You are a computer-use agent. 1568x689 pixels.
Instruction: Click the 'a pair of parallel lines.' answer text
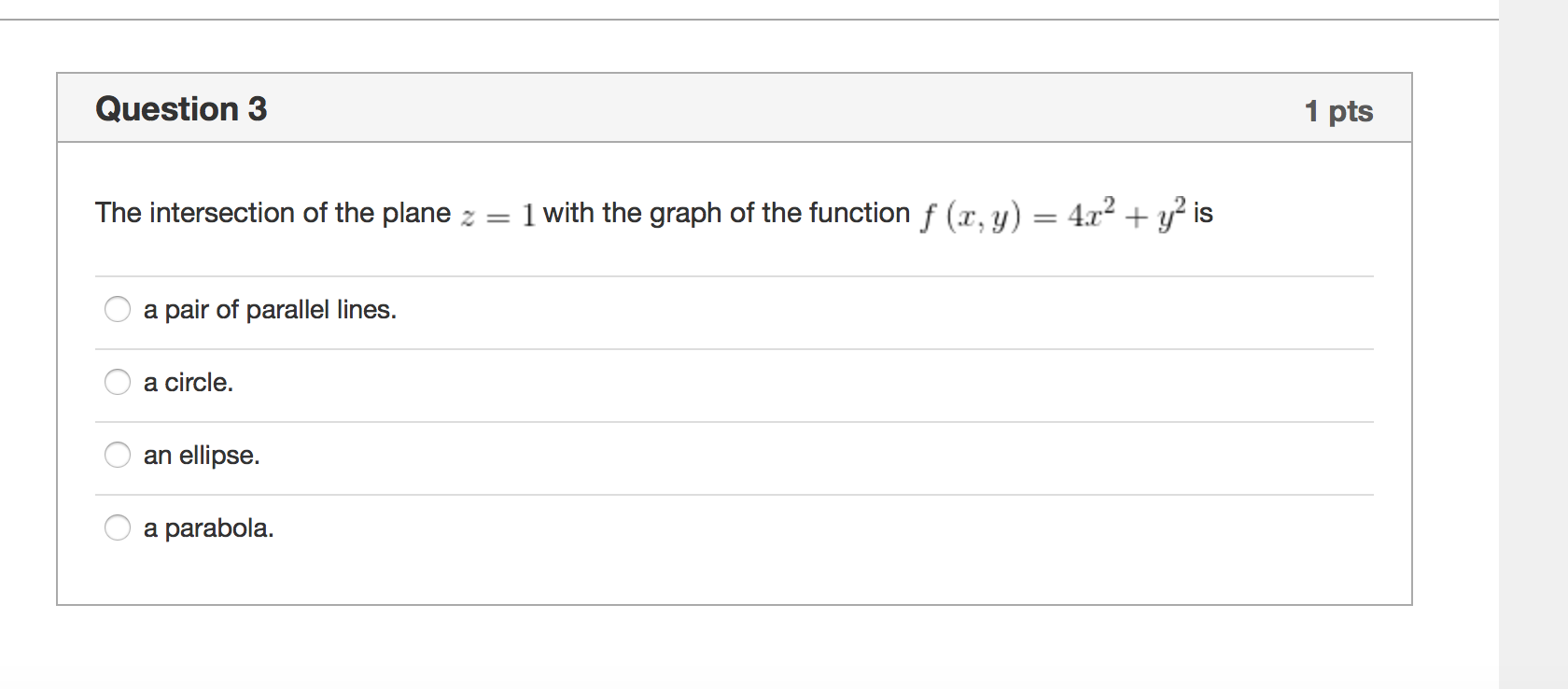pos(270,310)
